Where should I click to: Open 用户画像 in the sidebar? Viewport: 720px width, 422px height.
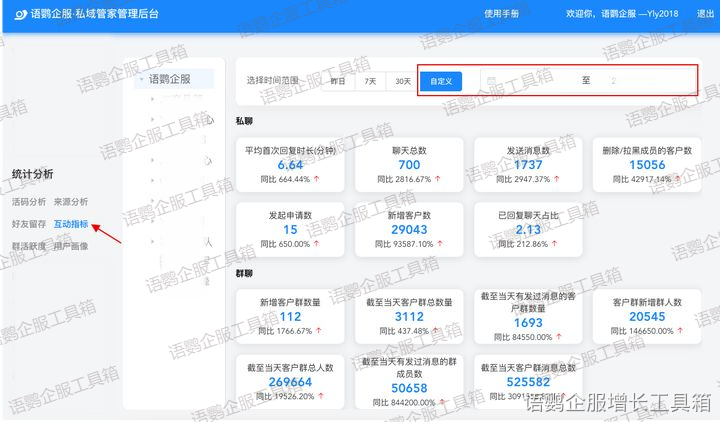[70, 246]
